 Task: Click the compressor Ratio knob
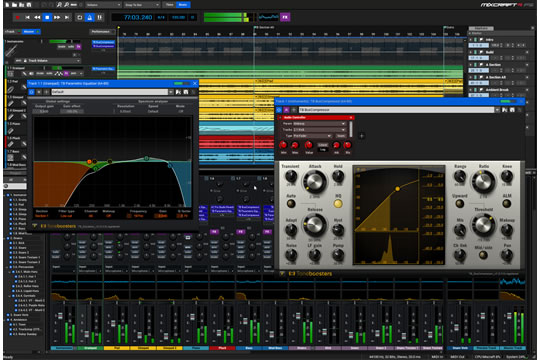[x=483, y=182]
